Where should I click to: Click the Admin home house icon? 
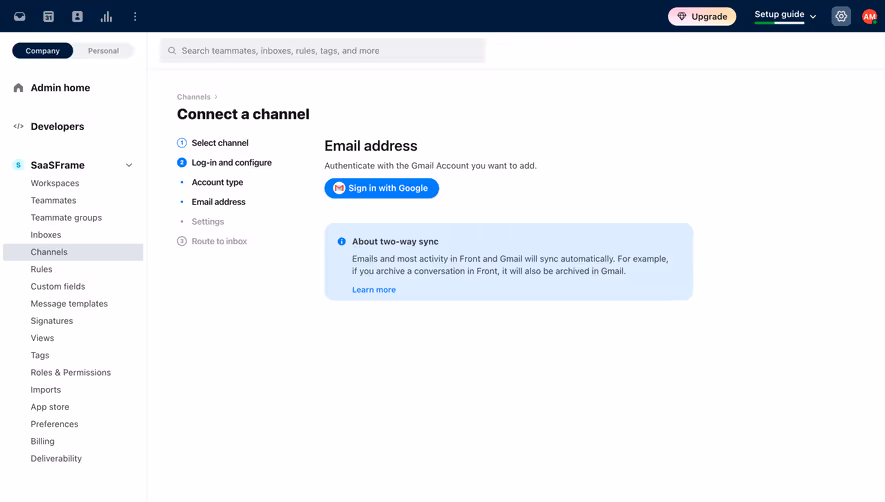18,88
